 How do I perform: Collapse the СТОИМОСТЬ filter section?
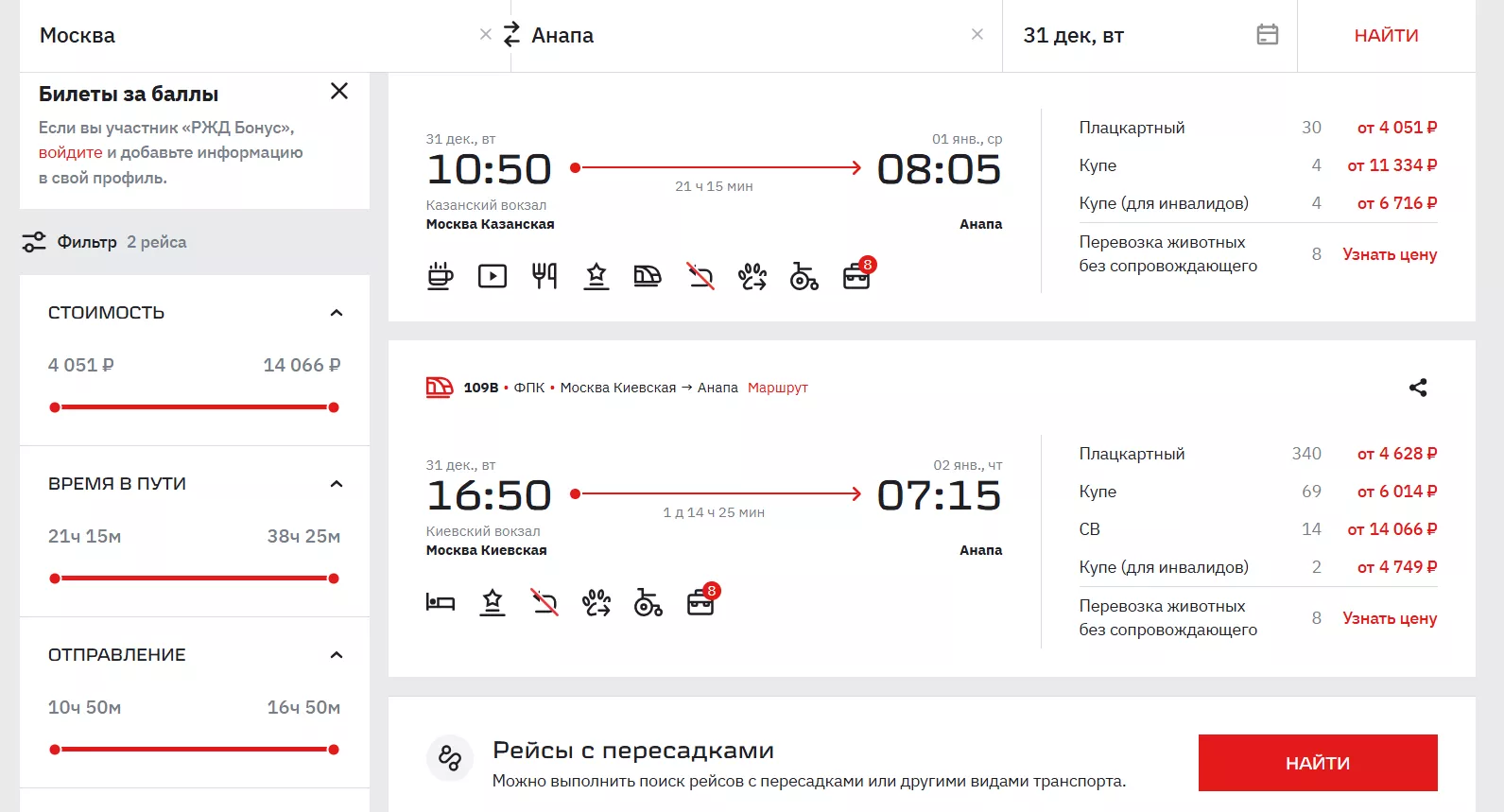[337, 313]
